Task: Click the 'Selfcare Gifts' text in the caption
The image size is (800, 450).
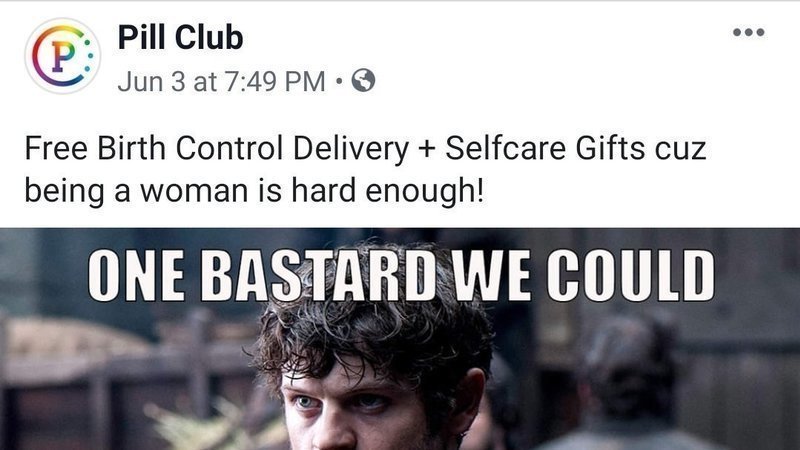Action: [545, 148]
